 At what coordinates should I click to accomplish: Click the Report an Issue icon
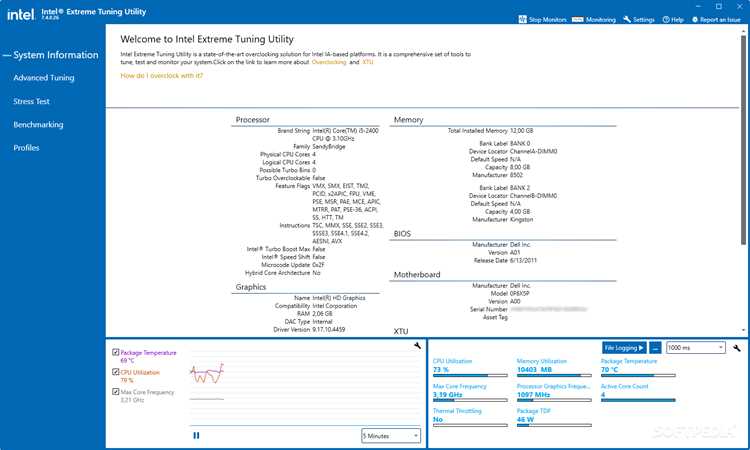tap(695, 20)
